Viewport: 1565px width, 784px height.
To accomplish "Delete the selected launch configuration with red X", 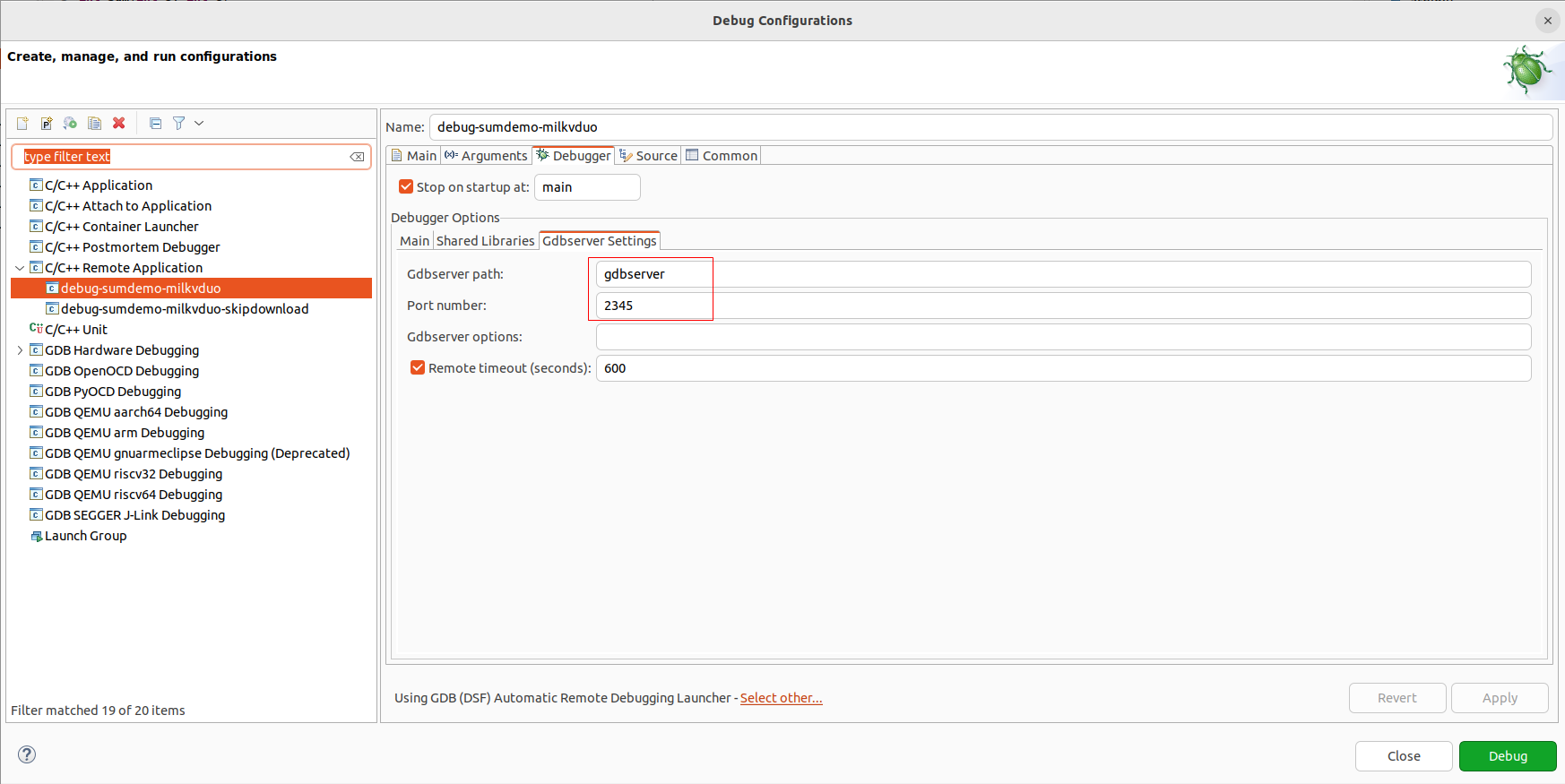I will tap(118, 124).
